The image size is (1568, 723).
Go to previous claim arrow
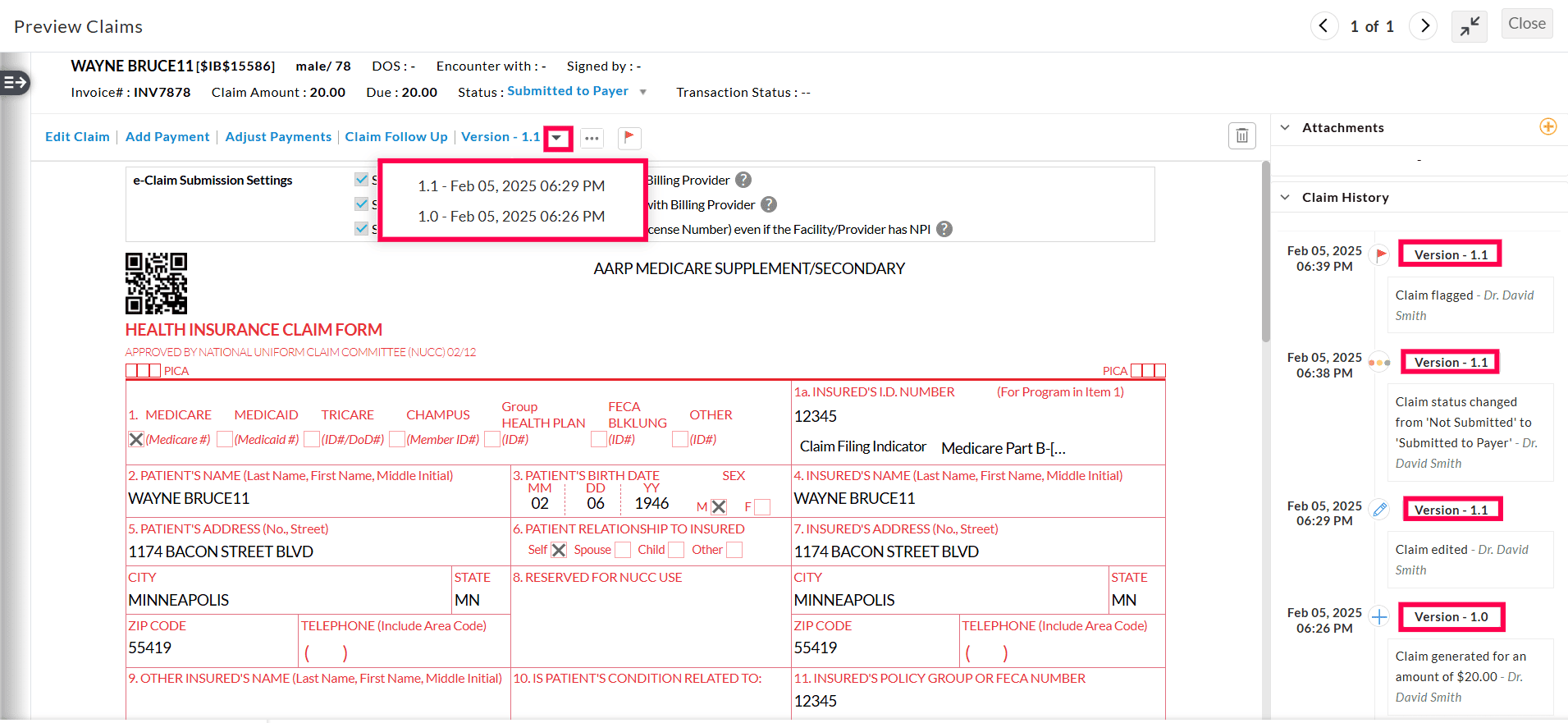(x=1323, y=26)
